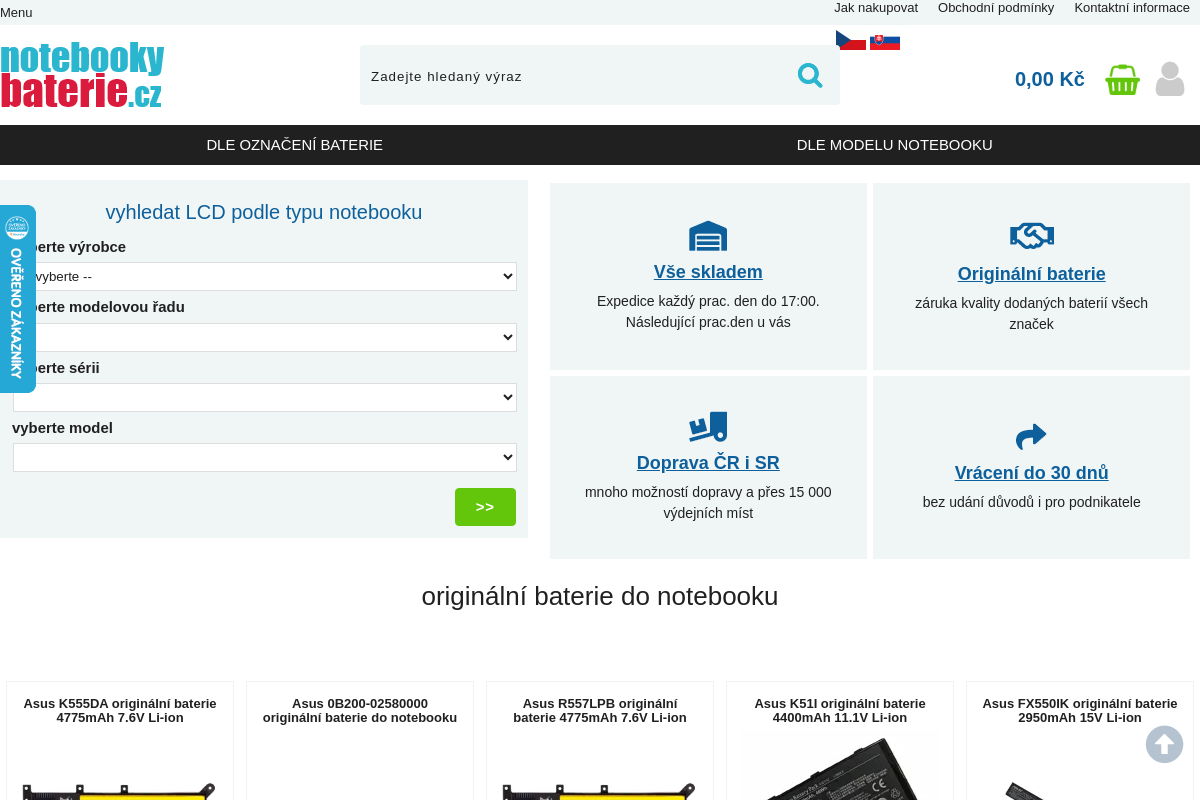
Task: Open the Vrácení do 30 dnů link
Action: [x=1032, y=473]
